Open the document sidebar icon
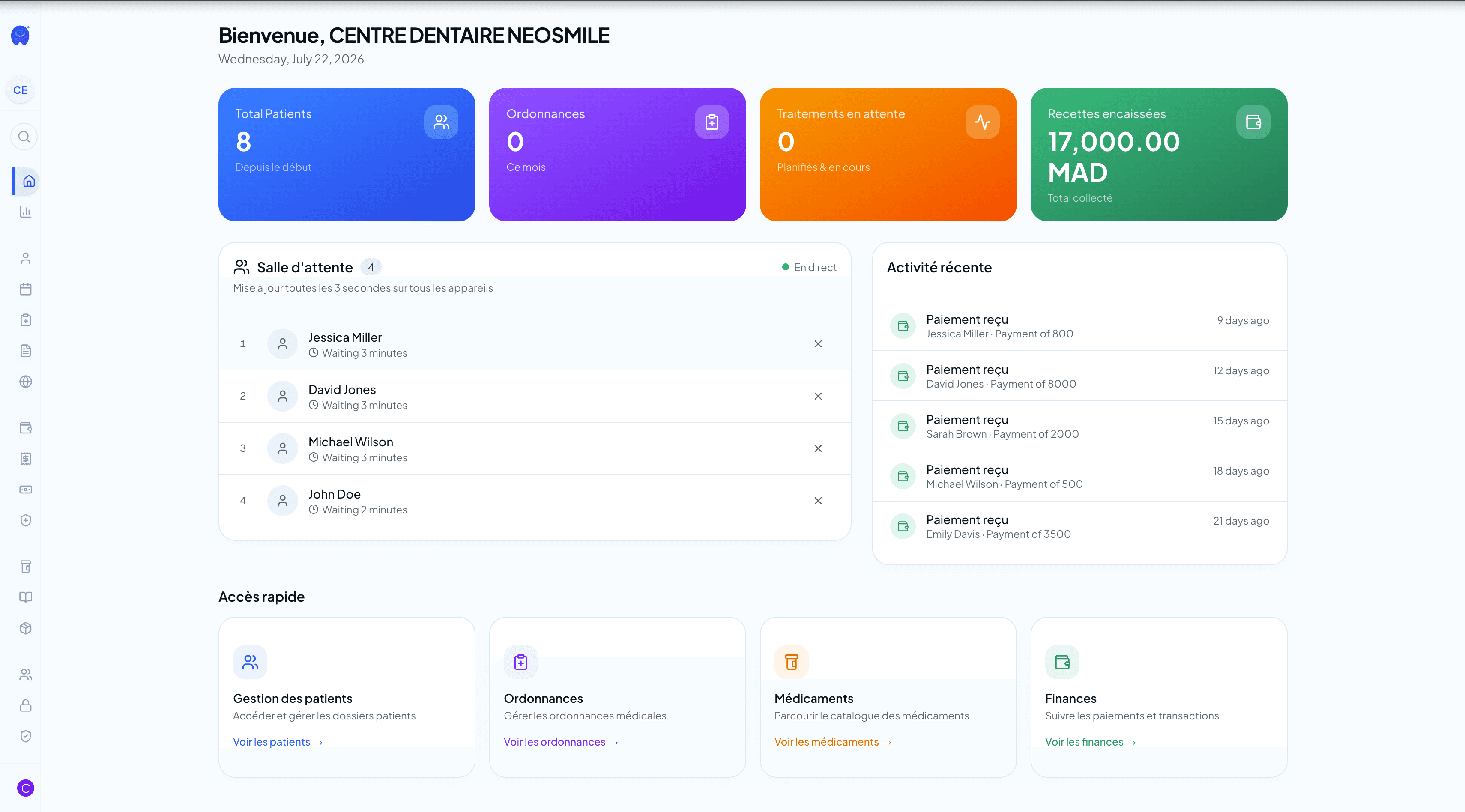1465x812 pixels. [x=26, y=350]
